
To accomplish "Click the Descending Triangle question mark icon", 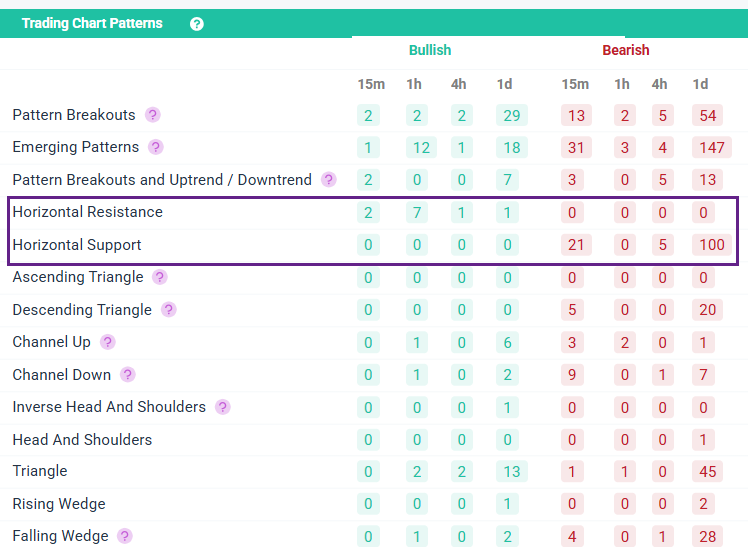I will click(x=169, y=310).
